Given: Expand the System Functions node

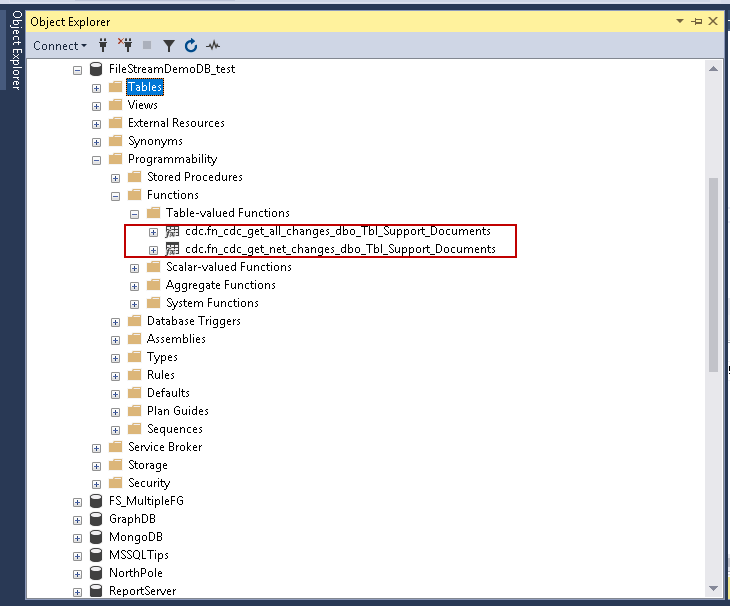Looking at the screenshot, I should [x=135, y=304].
